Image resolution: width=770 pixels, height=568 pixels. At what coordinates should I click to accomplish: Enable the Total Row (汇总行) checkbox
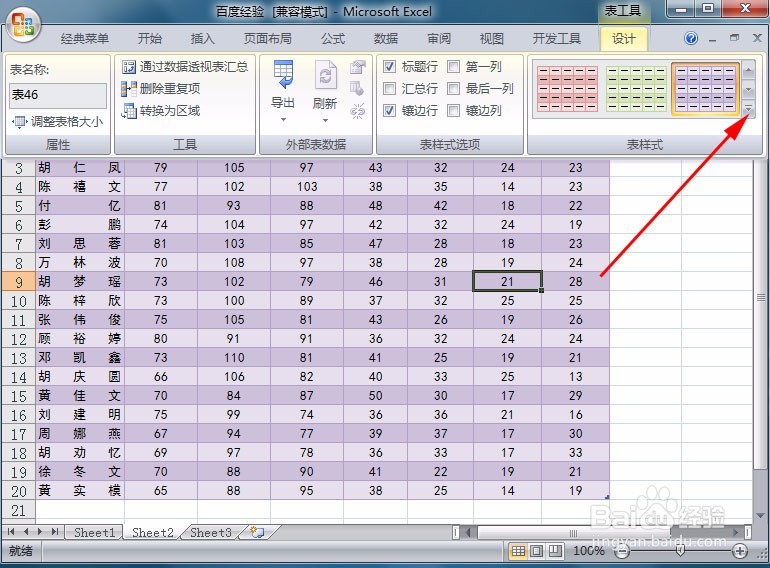pos(389,88)
